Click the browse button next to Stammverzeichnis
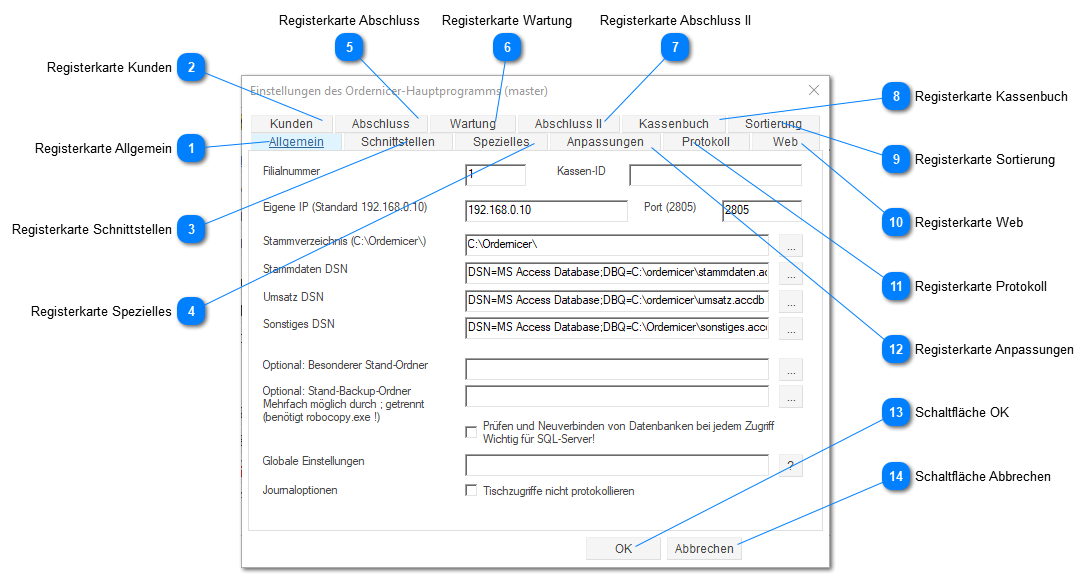 (790, 245)
